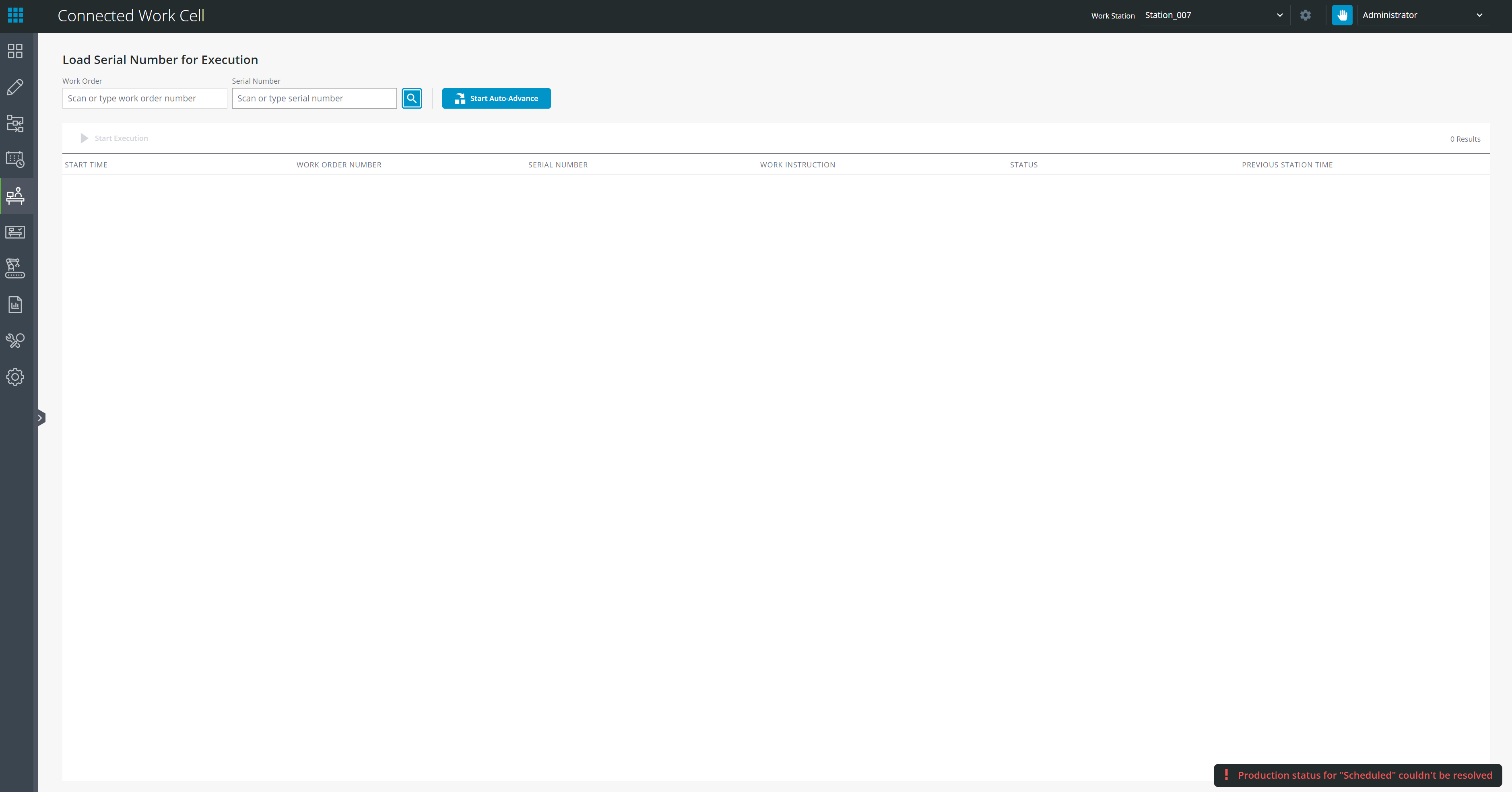Toggle the blue hand raise button
The width and height of the screenshot is (1512, 792).
(1343, 15)
